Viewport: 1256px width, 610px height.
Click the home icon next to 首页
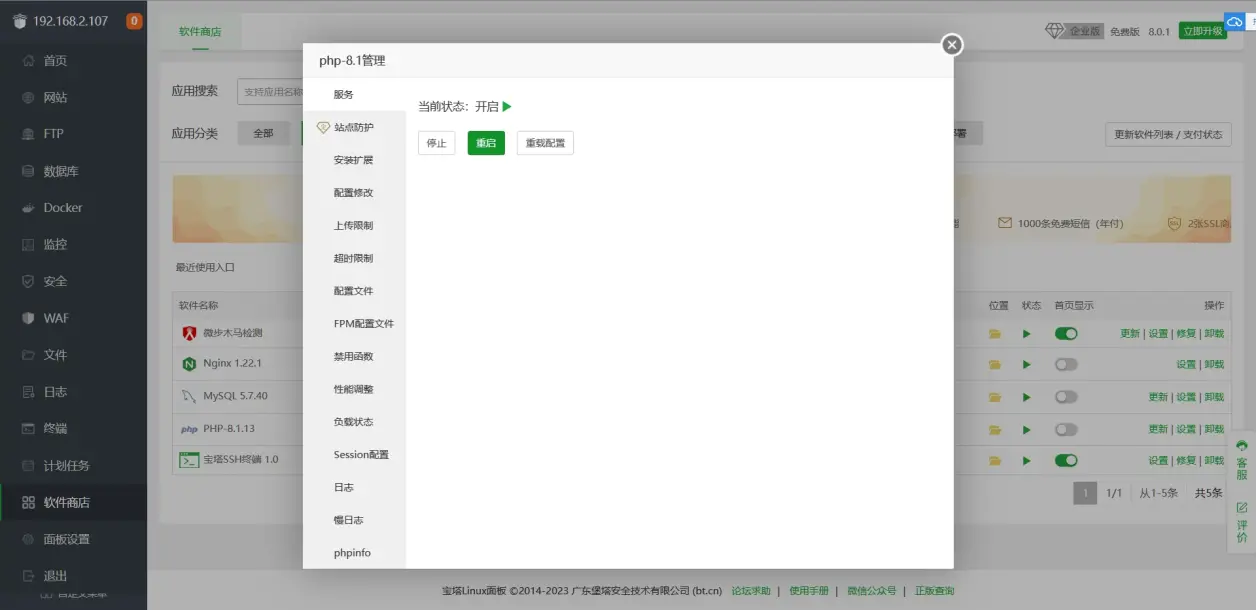tap(28, 61)
